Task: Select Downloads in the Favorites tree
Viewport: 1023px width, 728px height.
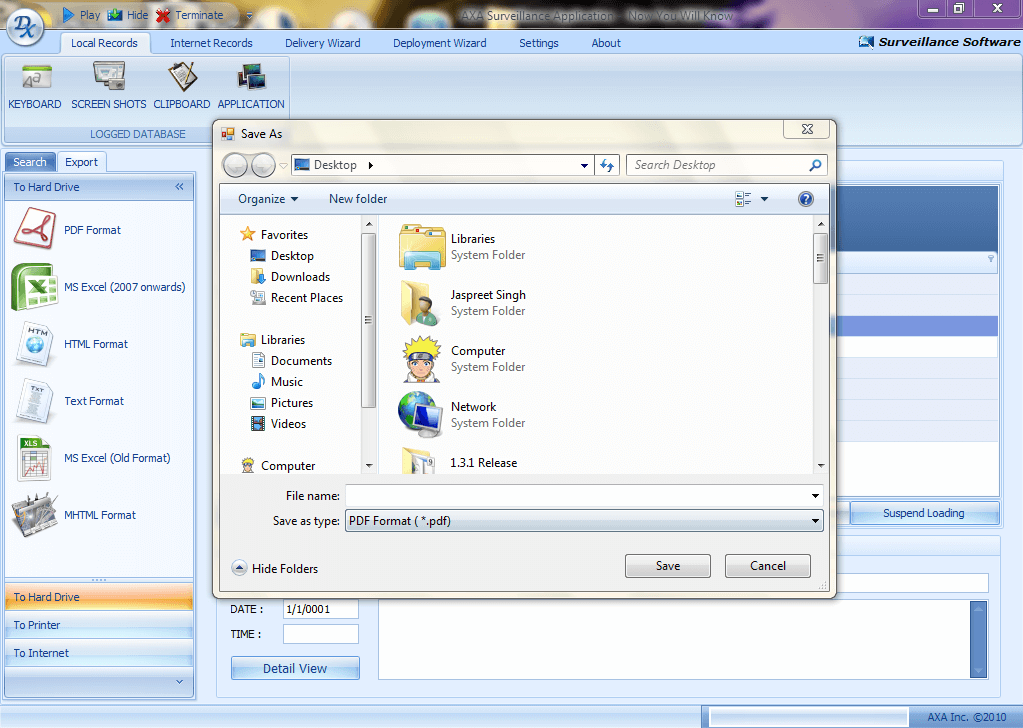Action: point(300,277)
